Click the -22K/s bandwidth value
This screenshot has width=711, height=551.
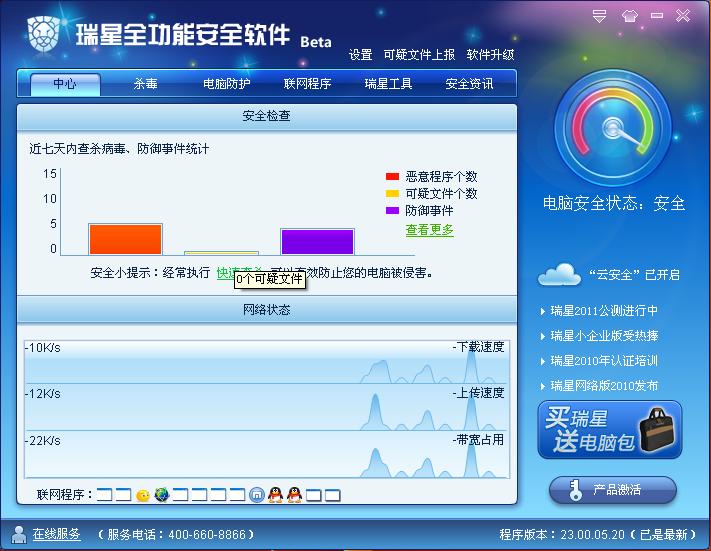(43, 441)
